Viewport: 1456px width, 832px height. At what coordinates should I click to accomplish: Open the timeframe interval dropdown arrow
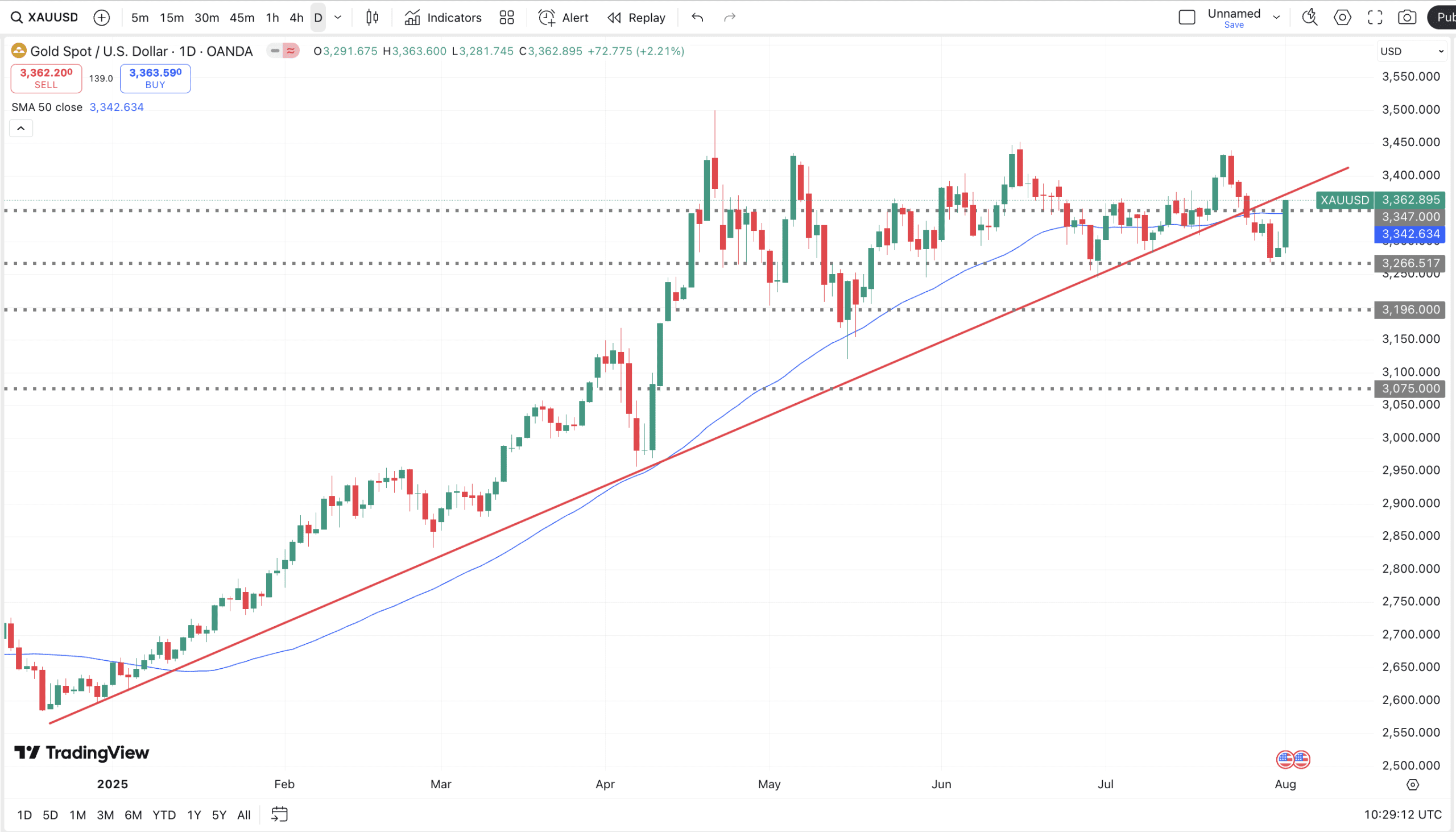[x=338, y=18]
